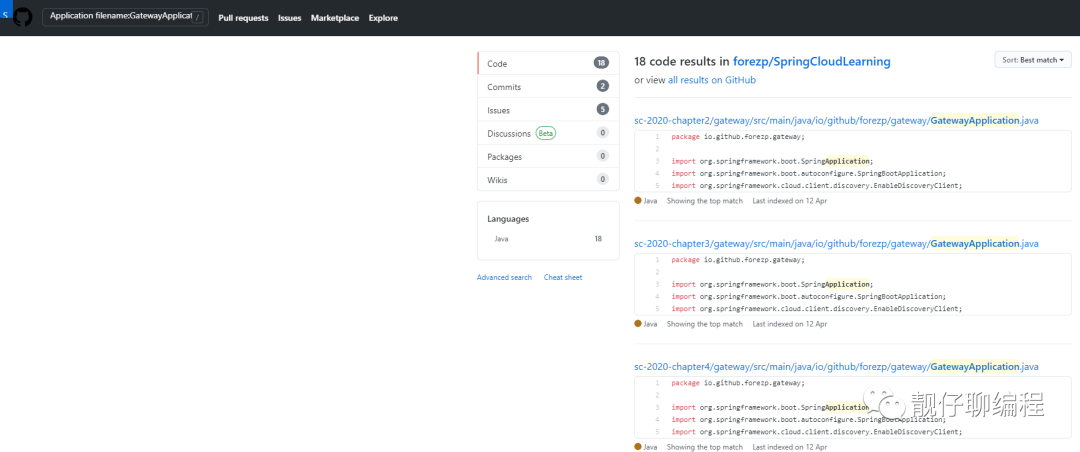Click SpringBootApplication import line in chapter3 snippet

809,296
